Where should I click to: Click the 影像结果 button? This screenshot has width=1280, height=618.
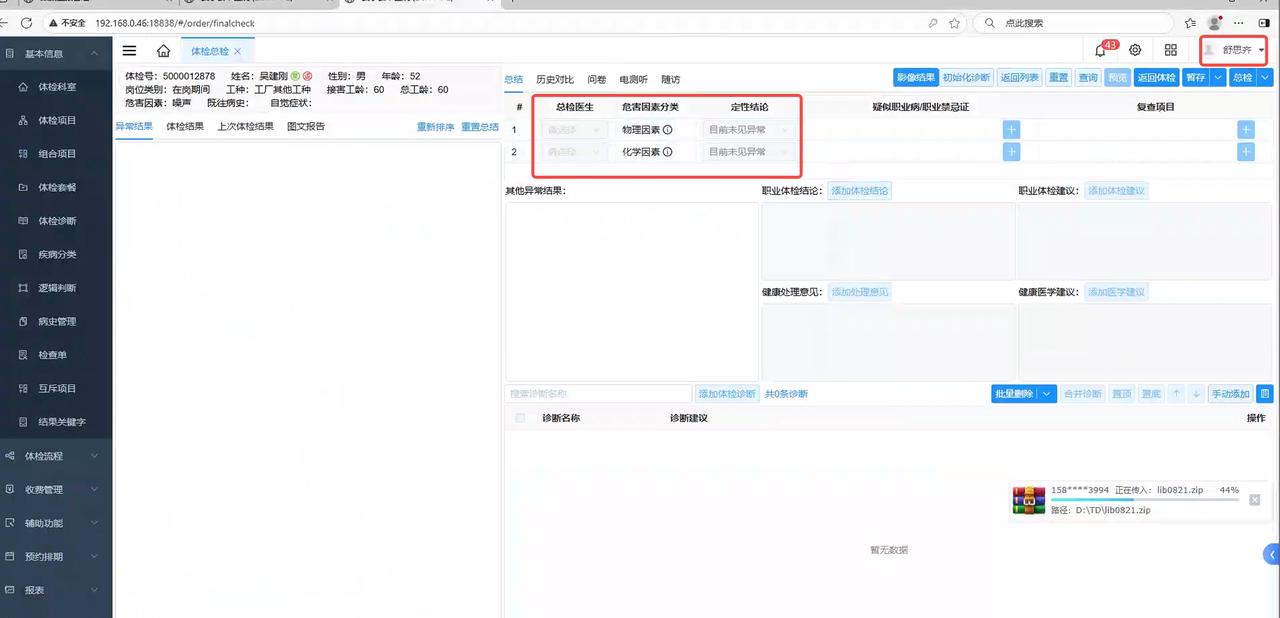pyautogui.click(x=915, y=78)
